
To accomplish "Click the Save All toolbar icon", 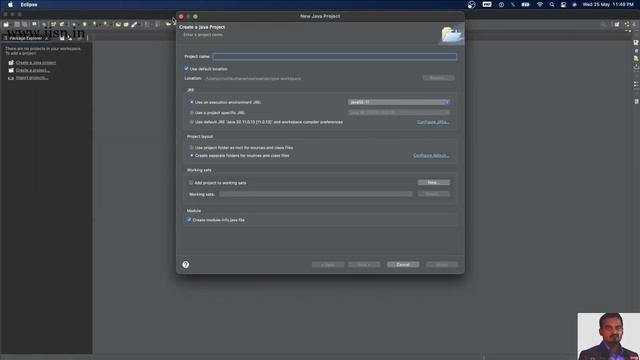I will [x=24, y=24].
